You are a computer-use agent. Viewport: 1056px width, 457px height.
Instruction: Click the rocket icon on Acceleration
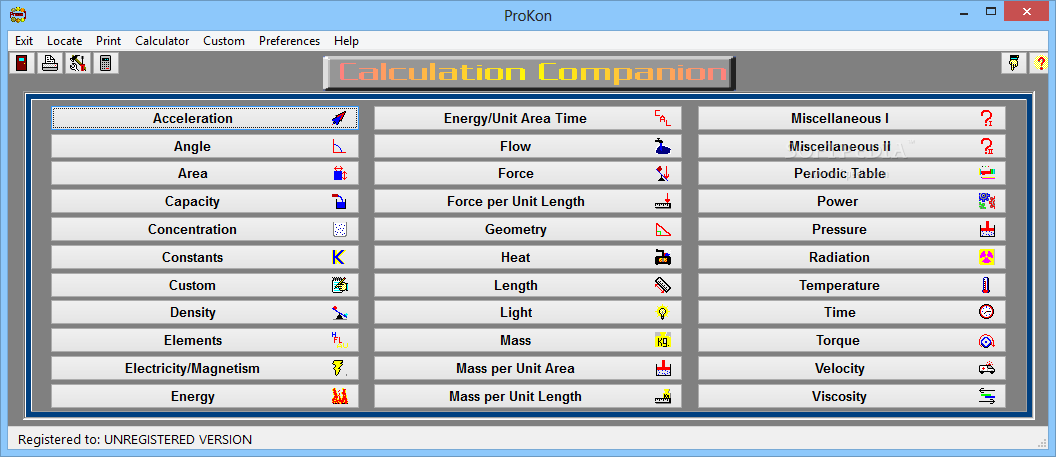pyautogui.click(x=339, y=118)
